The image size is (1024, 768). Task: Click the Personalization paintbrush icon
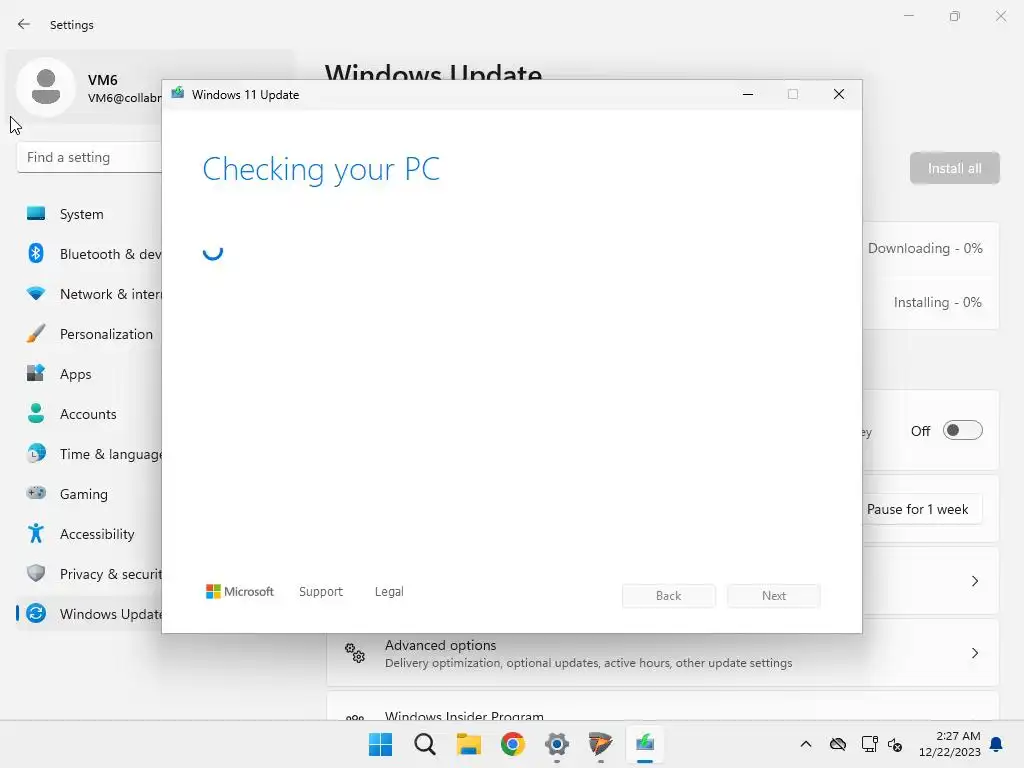(36, 334)
